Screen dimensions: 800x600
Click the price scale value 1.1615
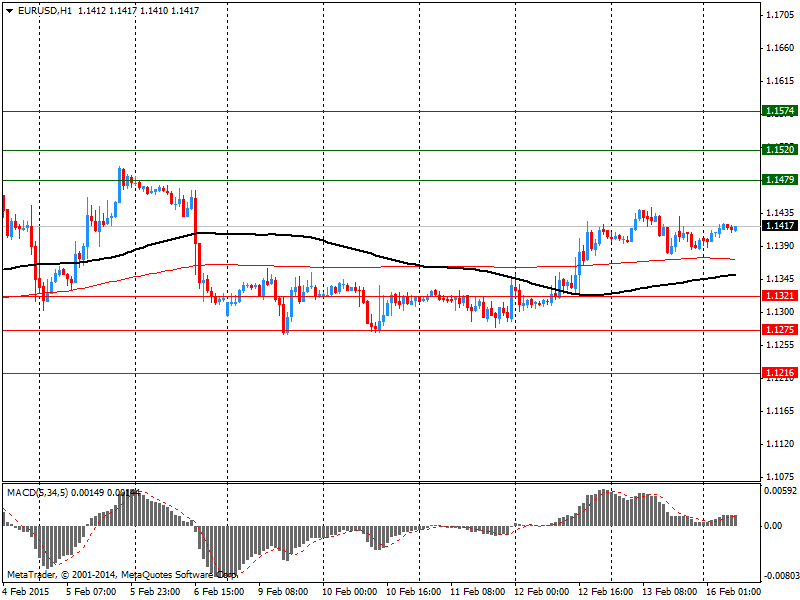click(x=780, y=81)
